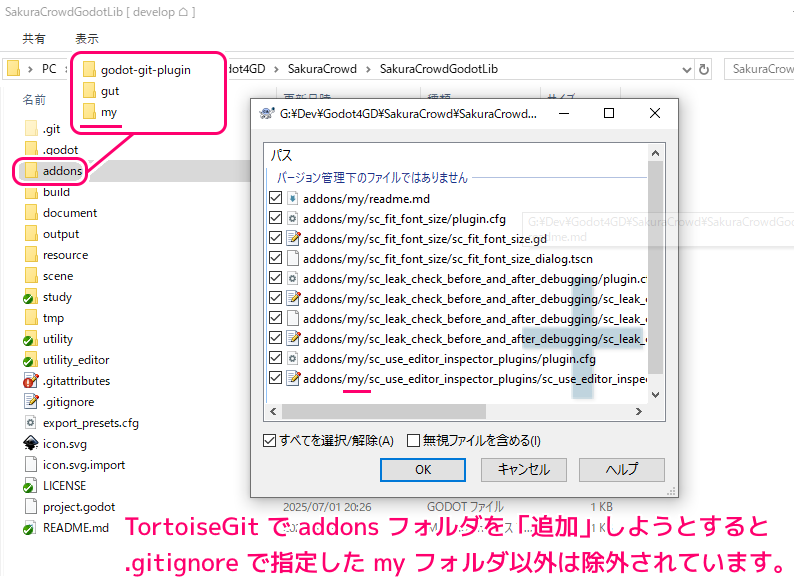
Task: Expand the address bar history dropdown
Action: 683,69
